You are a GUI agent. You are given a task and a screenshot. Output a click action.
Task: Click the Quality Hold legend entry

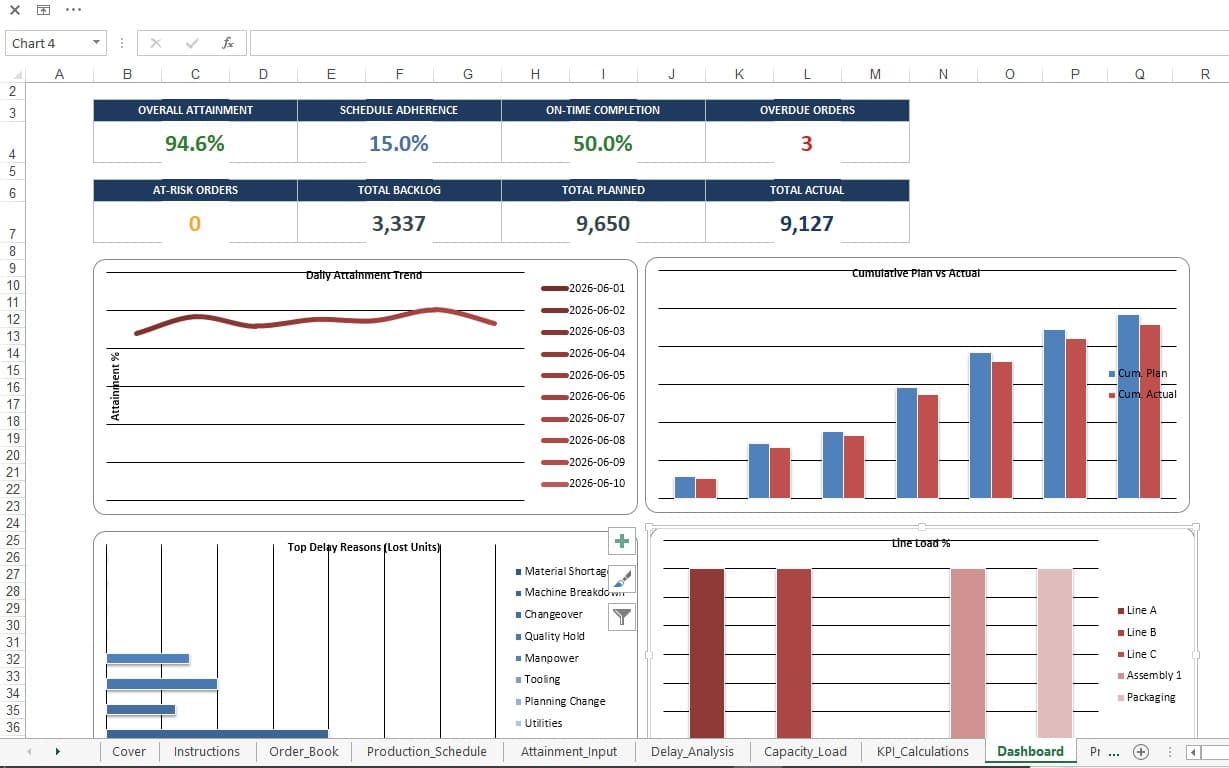549,636
